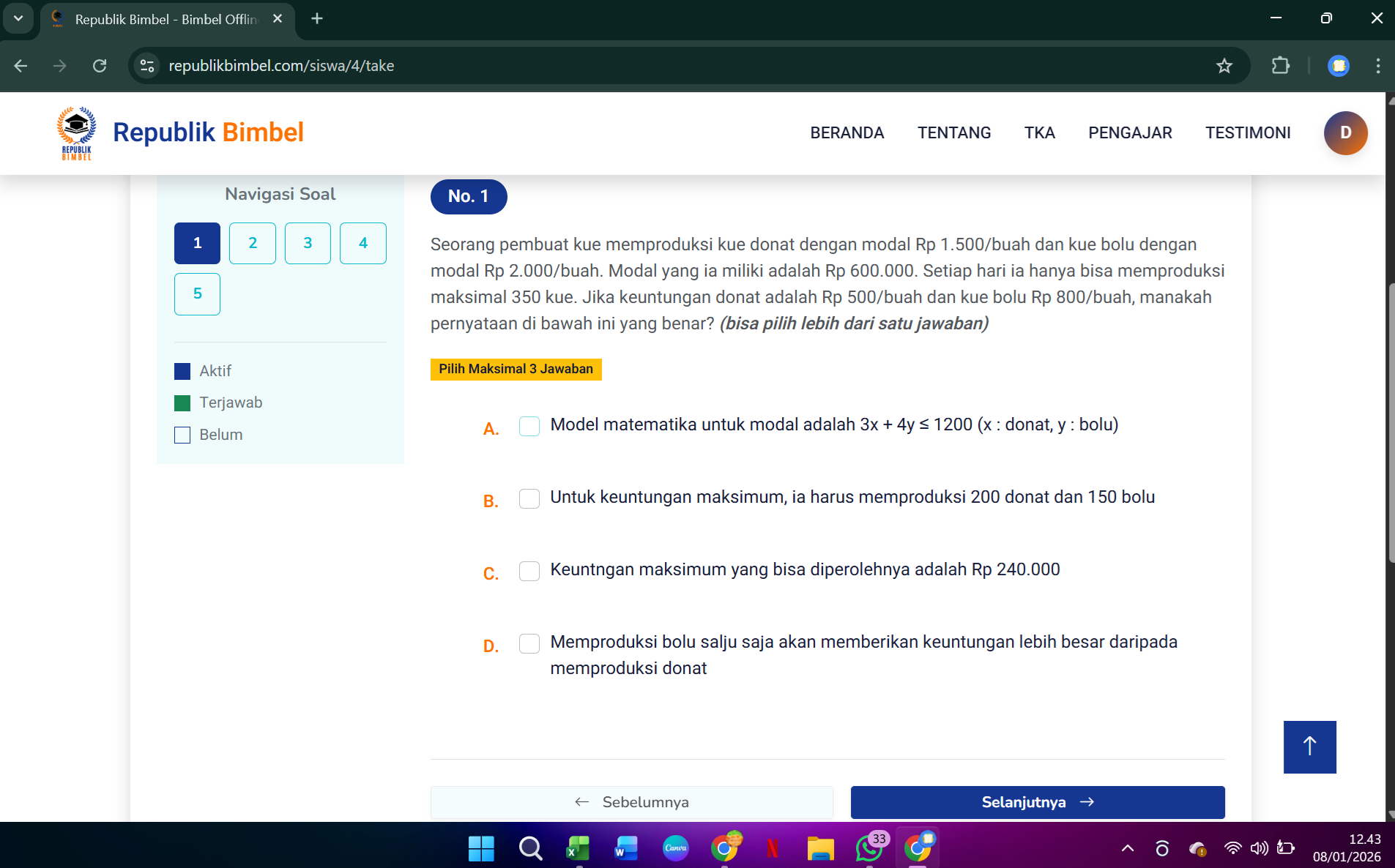Open the tab search dropdown arrow
The height and width of the screenshot is (868, 1395).
[20, 19]
